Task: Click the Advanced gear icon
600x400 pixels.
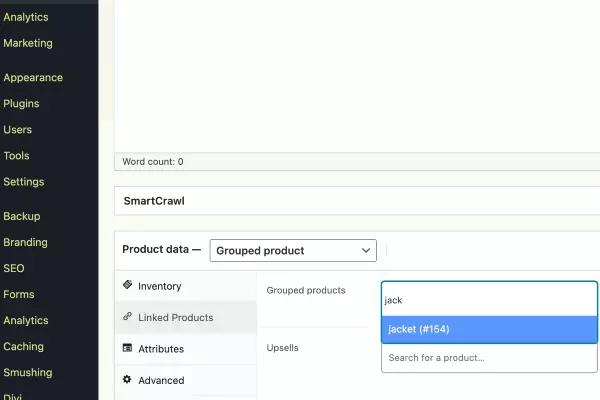Action: (127, 380)
